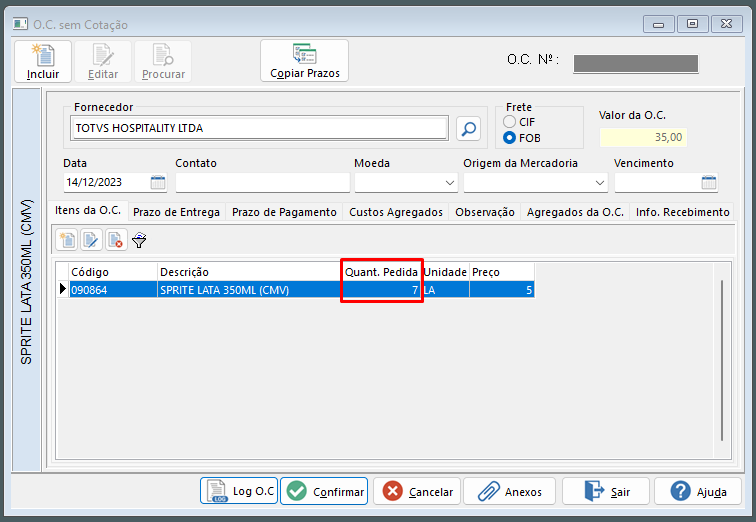The width and height of the screenshot is (756, 522).
Task: Click the row selector arrow for 090864
Action: (x=63, y=289)
